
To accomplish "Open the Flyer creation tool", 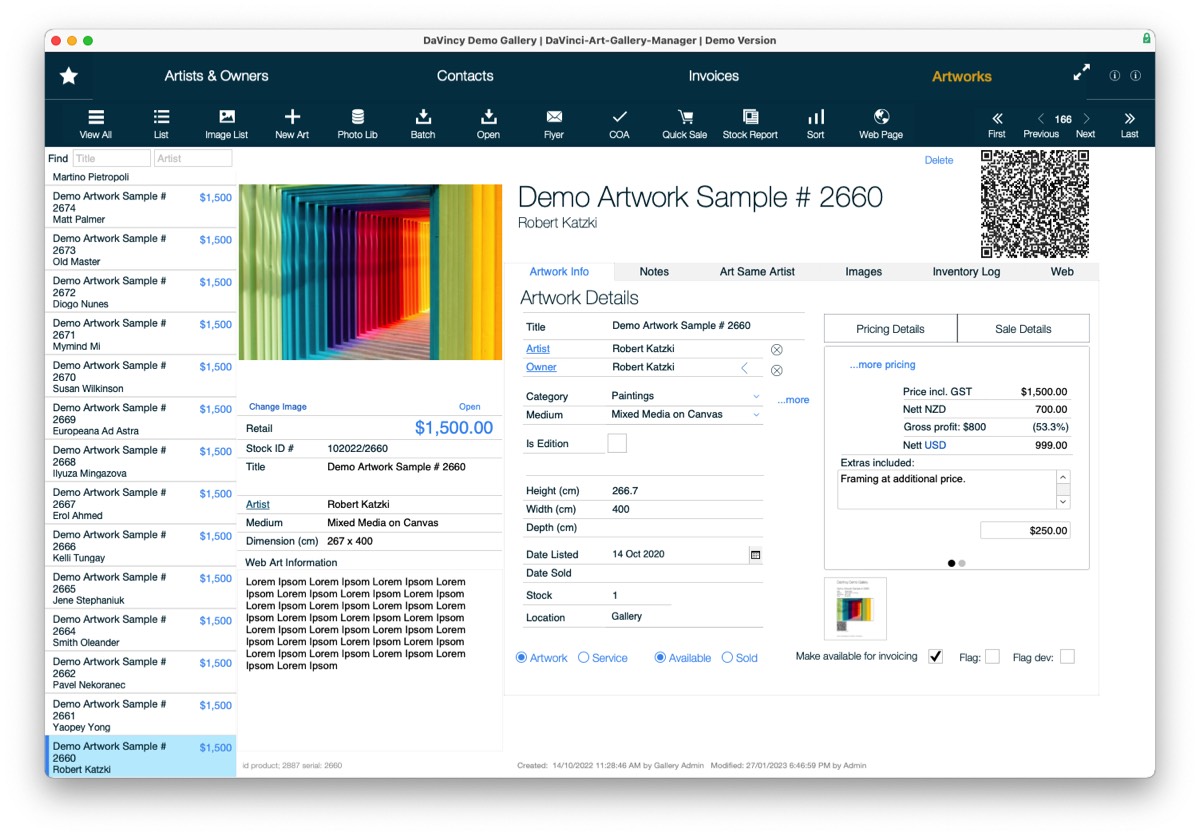I will click(553, 122).
